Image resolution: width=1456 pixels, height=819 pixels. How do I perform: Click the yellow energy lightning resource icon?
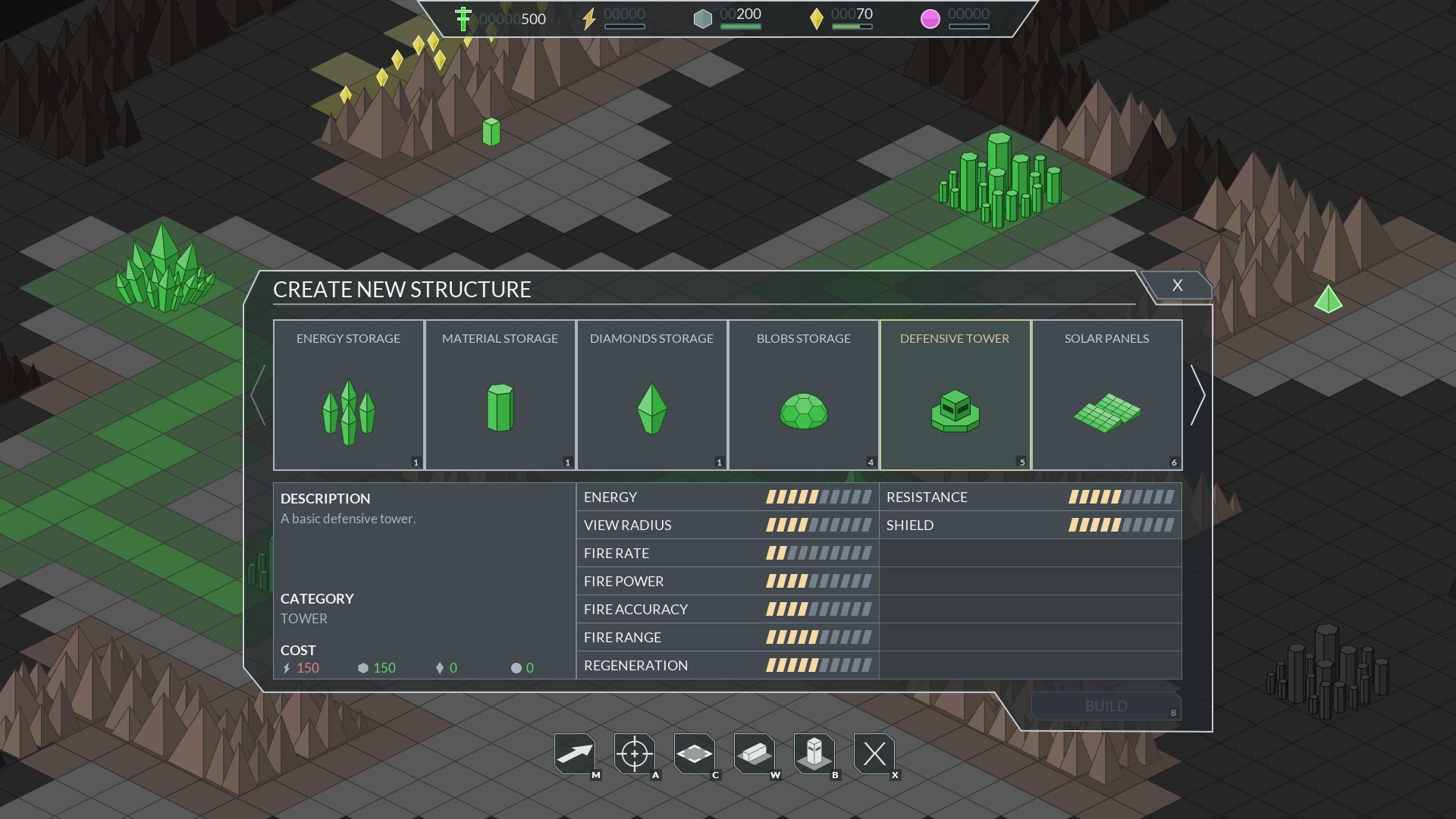[589, 19]
